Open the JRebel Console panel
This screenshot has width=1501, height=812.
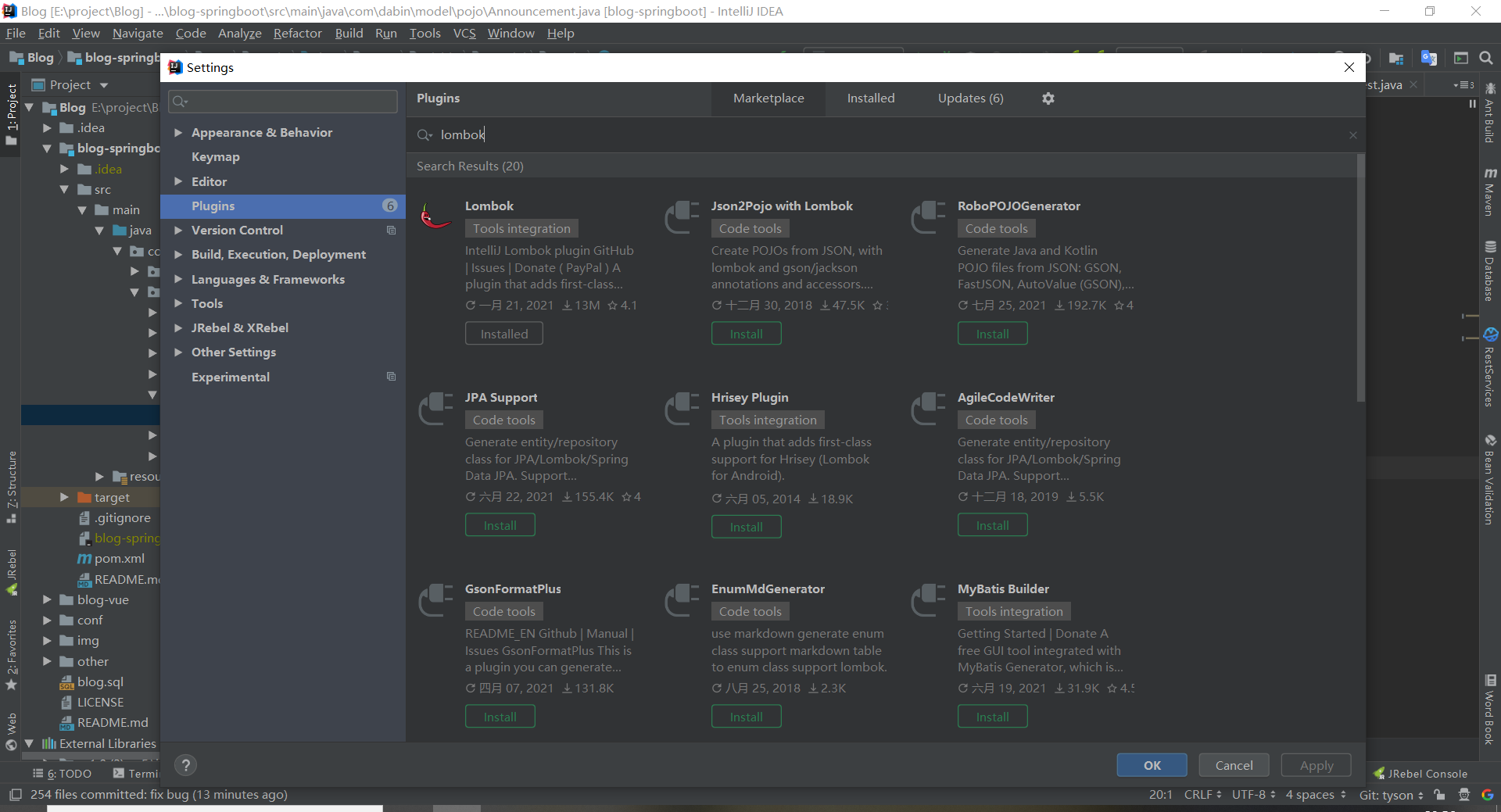click(1420, 774)
